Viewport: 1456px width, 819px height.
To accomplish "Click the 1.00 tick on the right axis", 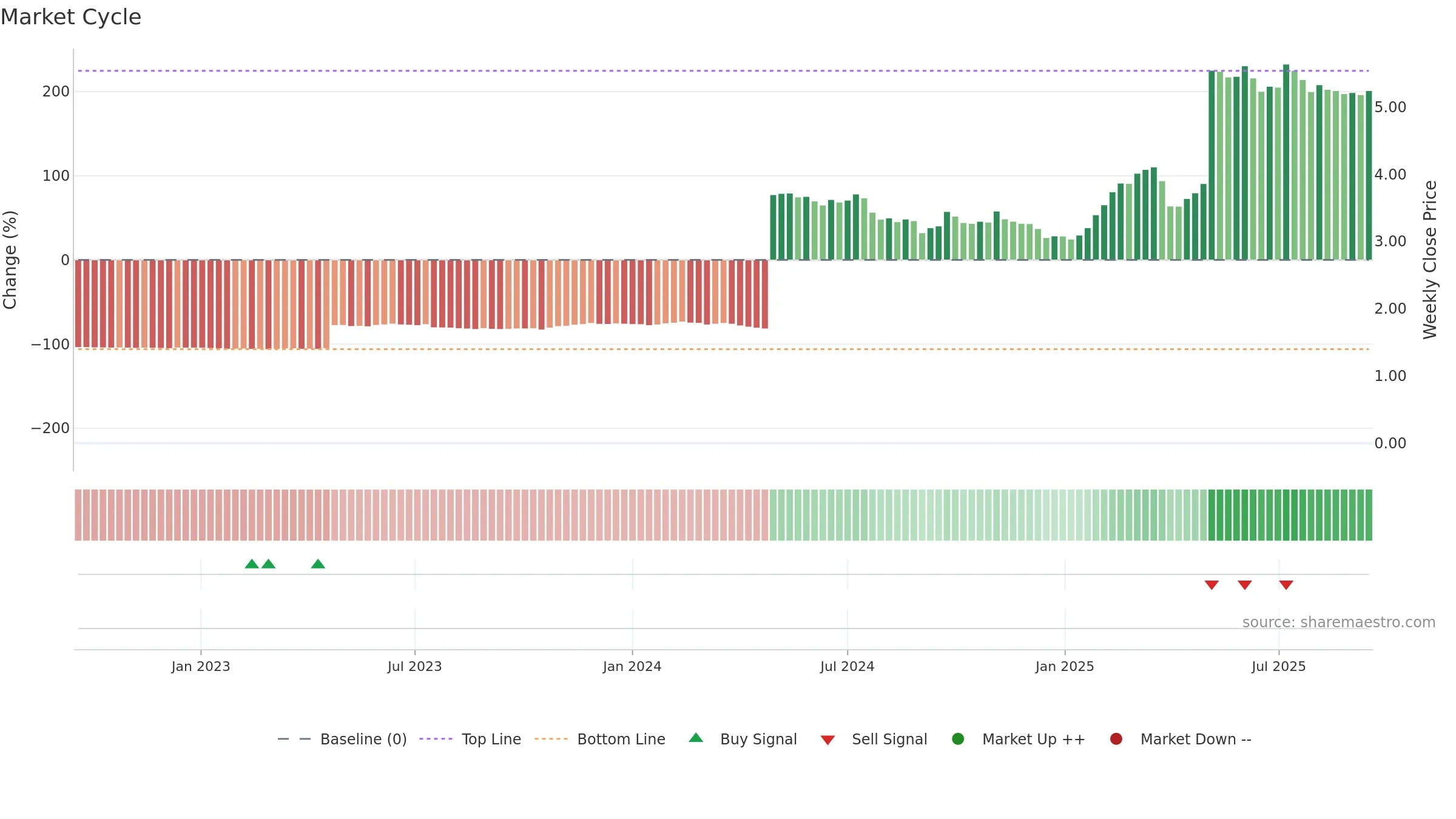I will click(x=1390, y=376).
